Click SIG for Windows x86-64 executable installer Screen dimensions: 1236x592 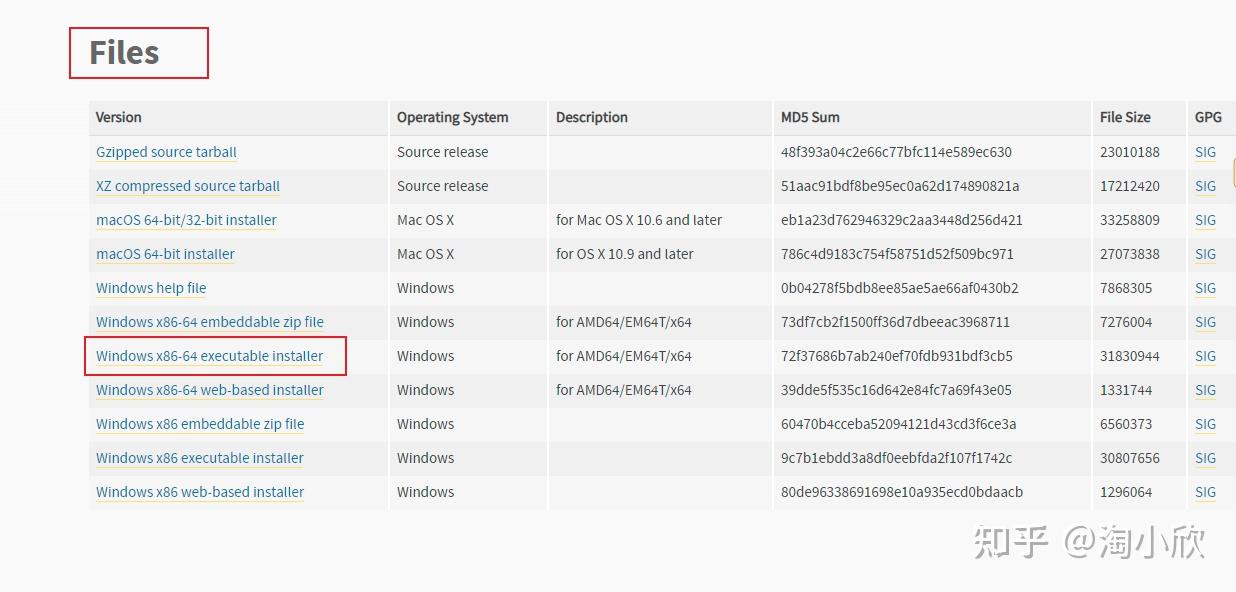click(1204, 356)
